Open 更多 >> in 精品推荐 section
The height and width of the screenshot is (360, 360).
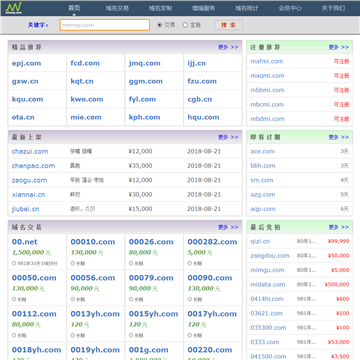(x=228, y=47)
